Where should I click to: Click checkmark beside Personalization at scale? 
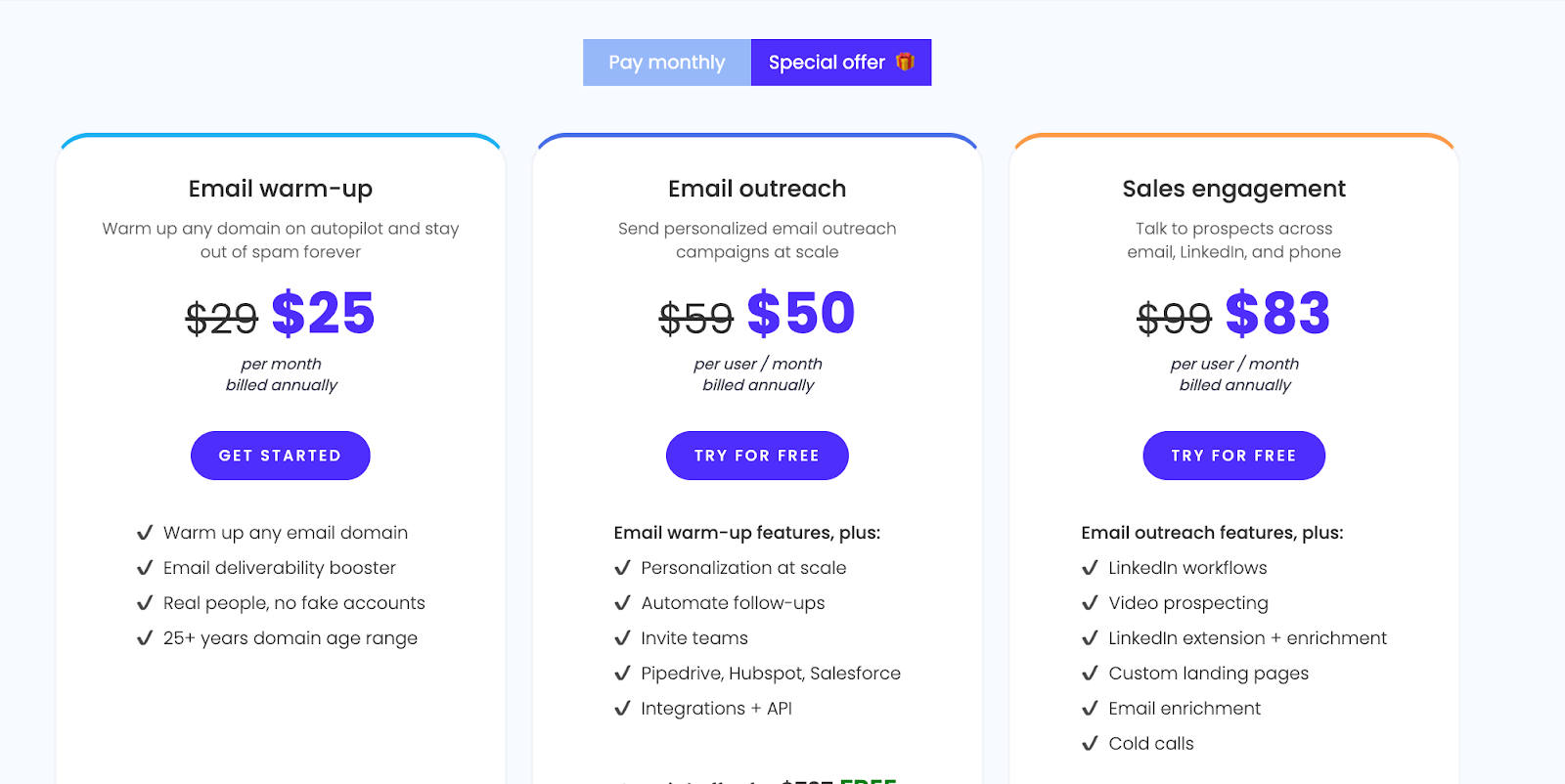622,568
